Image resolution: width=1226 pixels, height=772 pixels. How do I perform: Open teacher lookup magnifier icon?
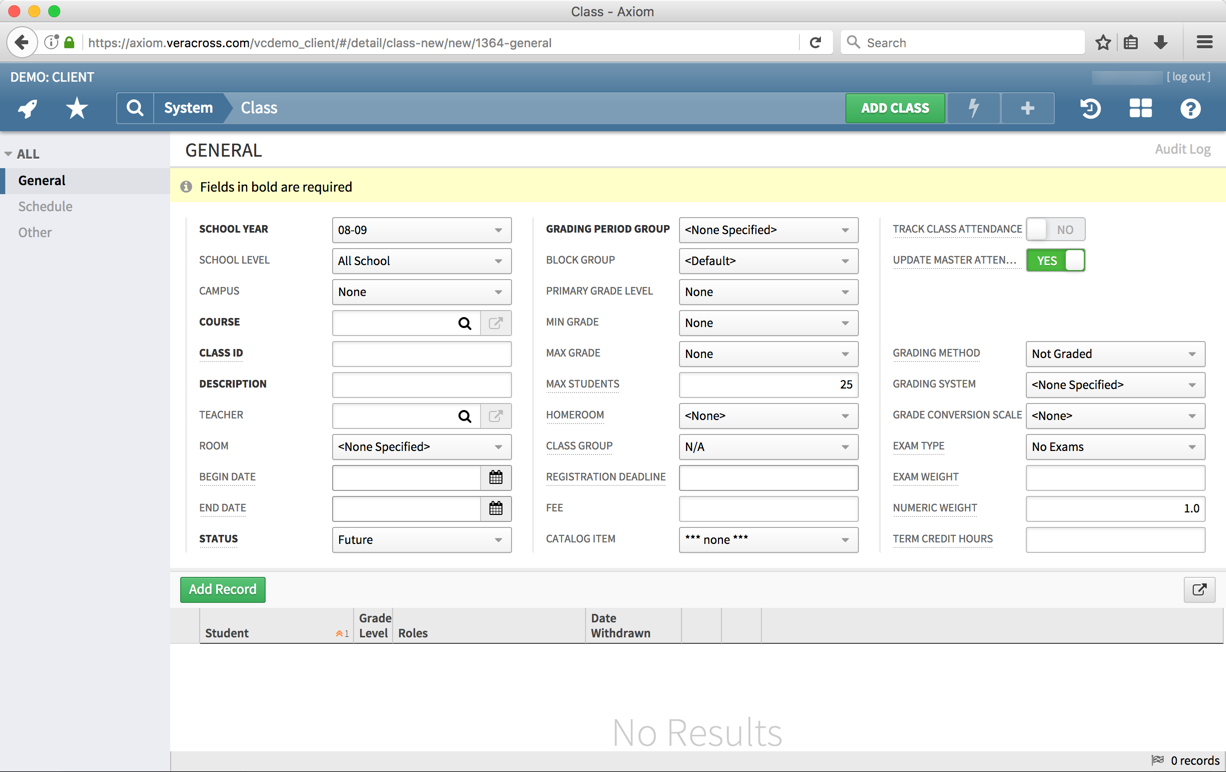[x=465, y=416]
